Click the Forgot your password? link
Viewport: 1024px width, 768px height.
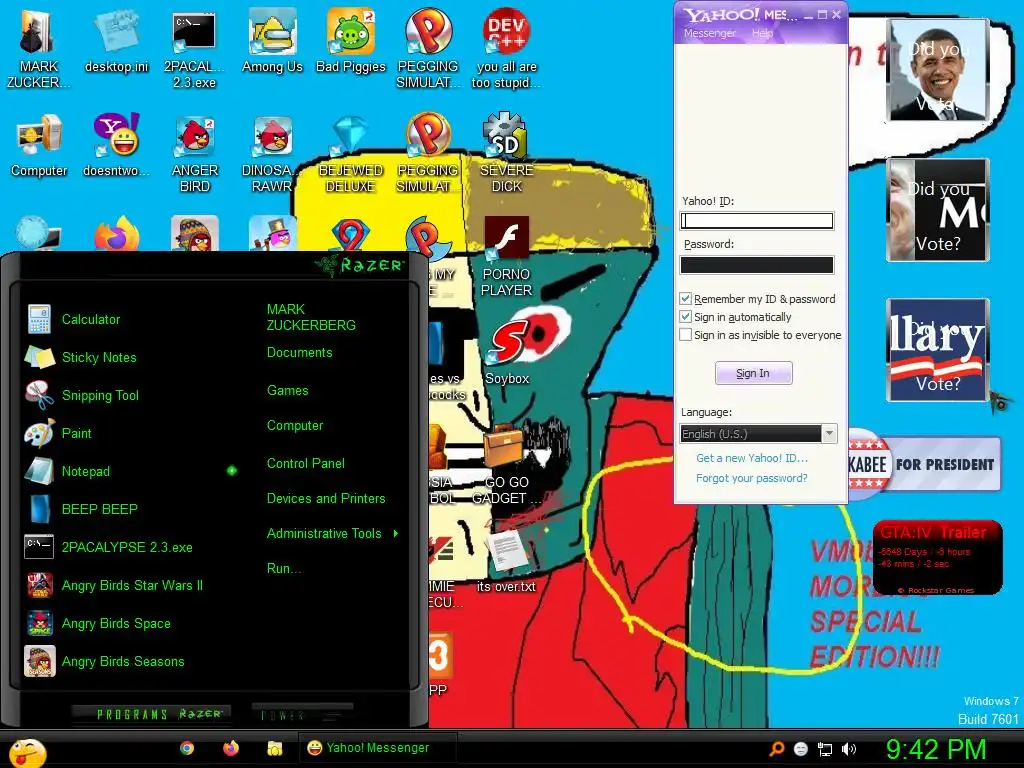point(752,478)
